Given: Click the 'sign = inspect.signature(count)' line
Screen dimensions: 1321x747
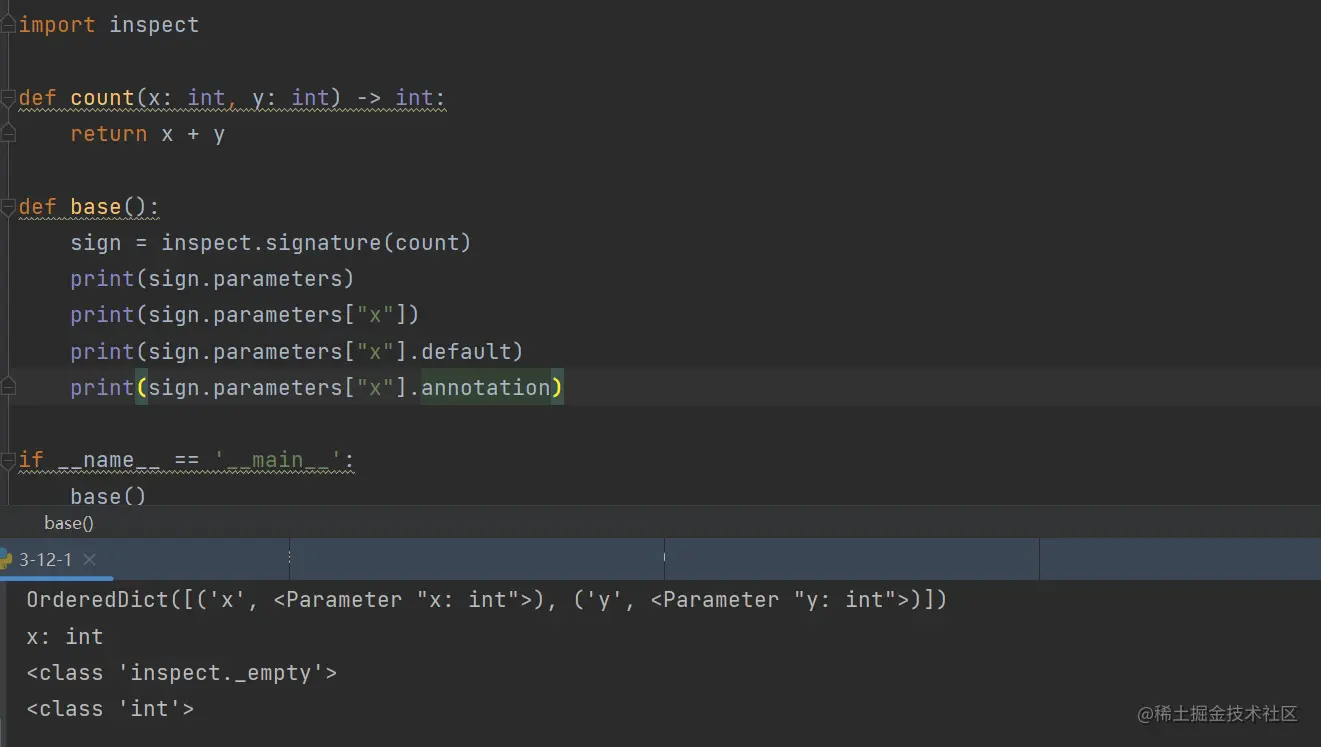Looking at the screenshot, I should point(270,243).
